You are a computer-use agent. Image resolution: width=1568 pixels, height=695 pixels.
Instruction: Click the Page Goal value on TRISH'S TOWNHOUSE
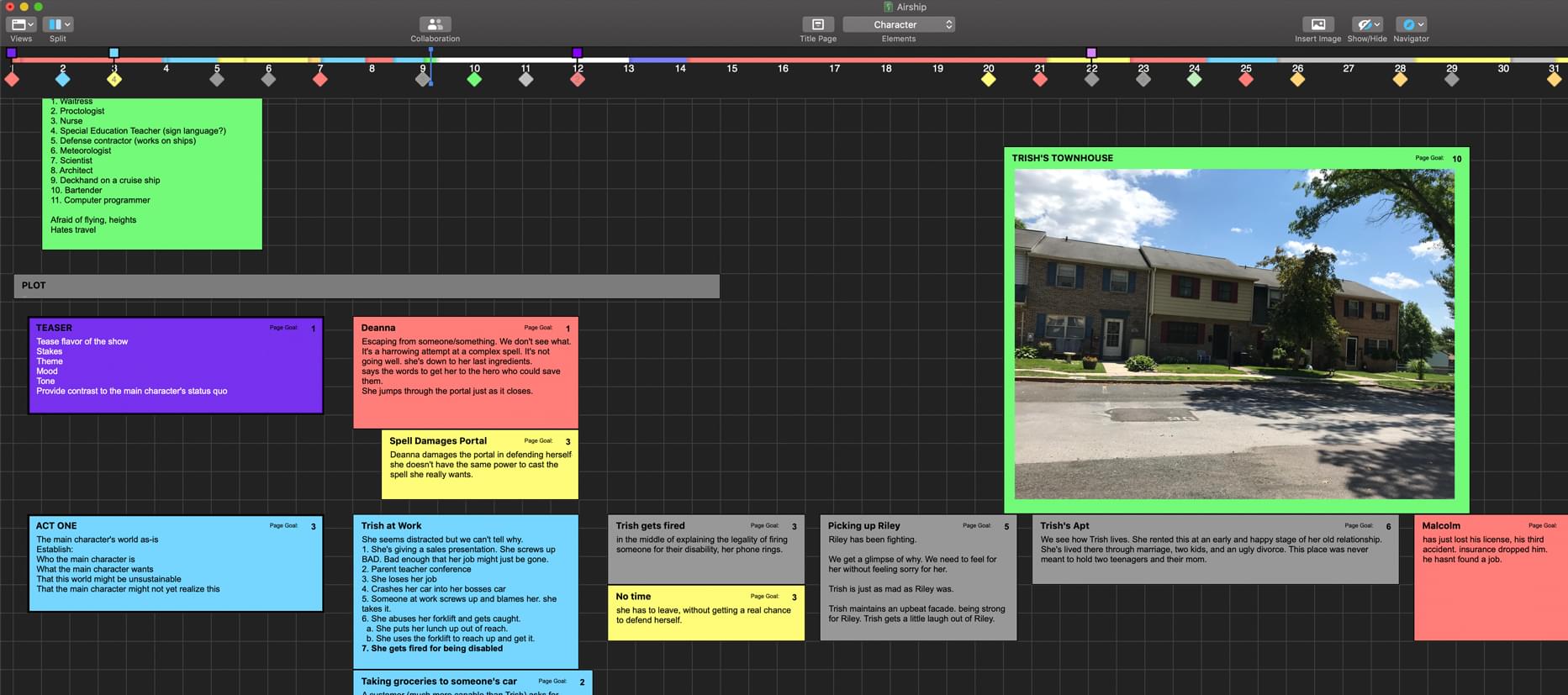pos(1457,159)
